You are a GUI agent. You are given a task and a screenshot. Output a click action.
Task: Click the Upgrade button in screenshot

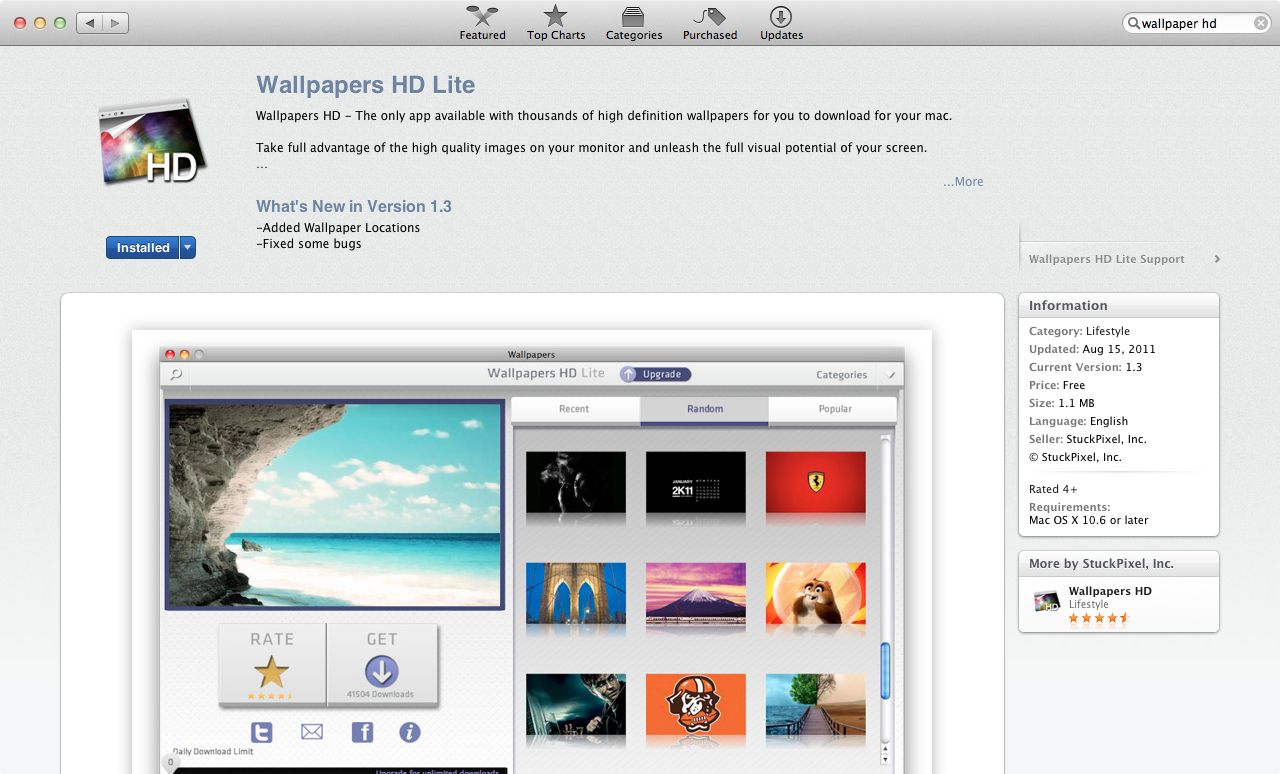tap(655, 374)
